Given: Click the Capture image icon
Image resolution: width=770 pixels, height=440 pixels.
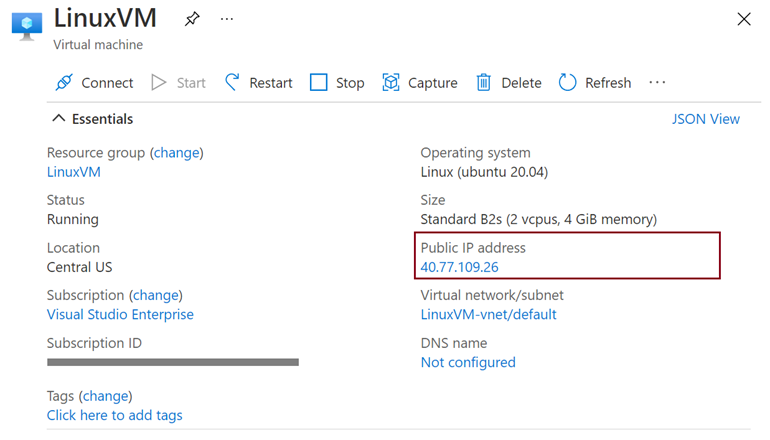Looking at the screenshot, I should point(391,82).
